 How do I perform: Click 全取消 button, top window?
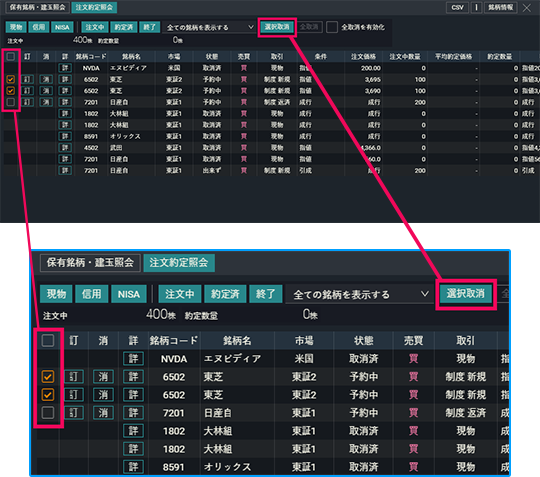pos(309,27)
